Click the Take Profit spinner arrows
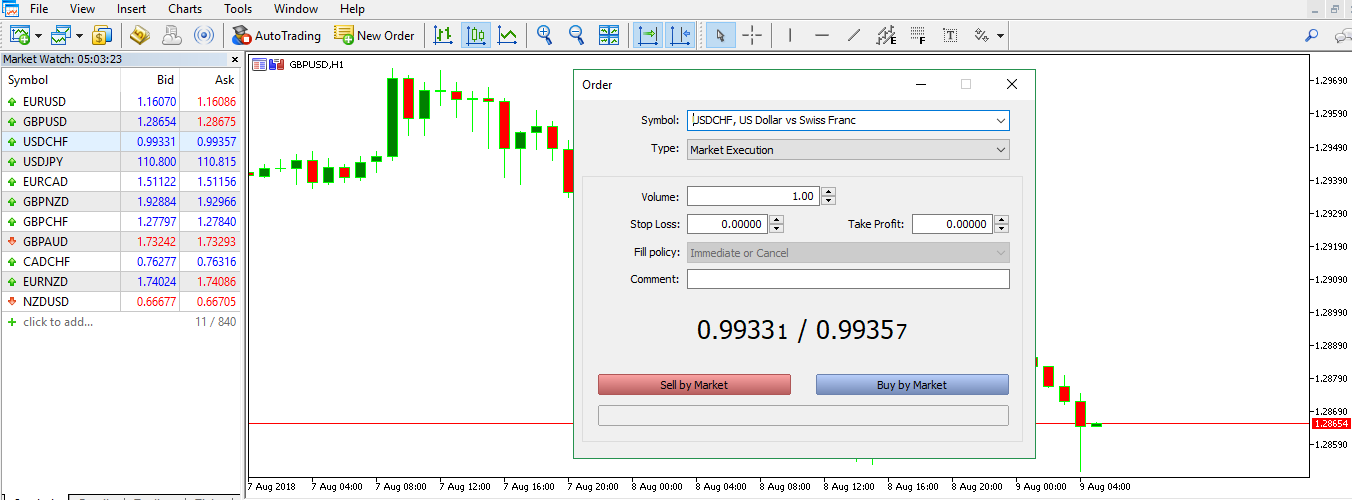 coord(1002,224)
